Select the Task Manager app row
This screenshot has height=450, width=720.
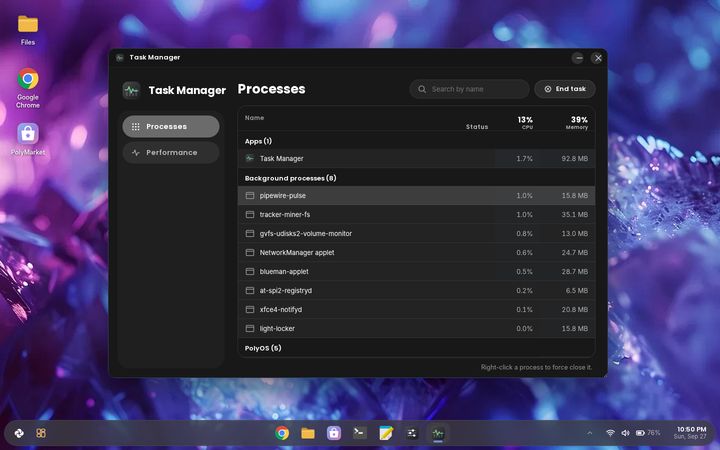416,158
